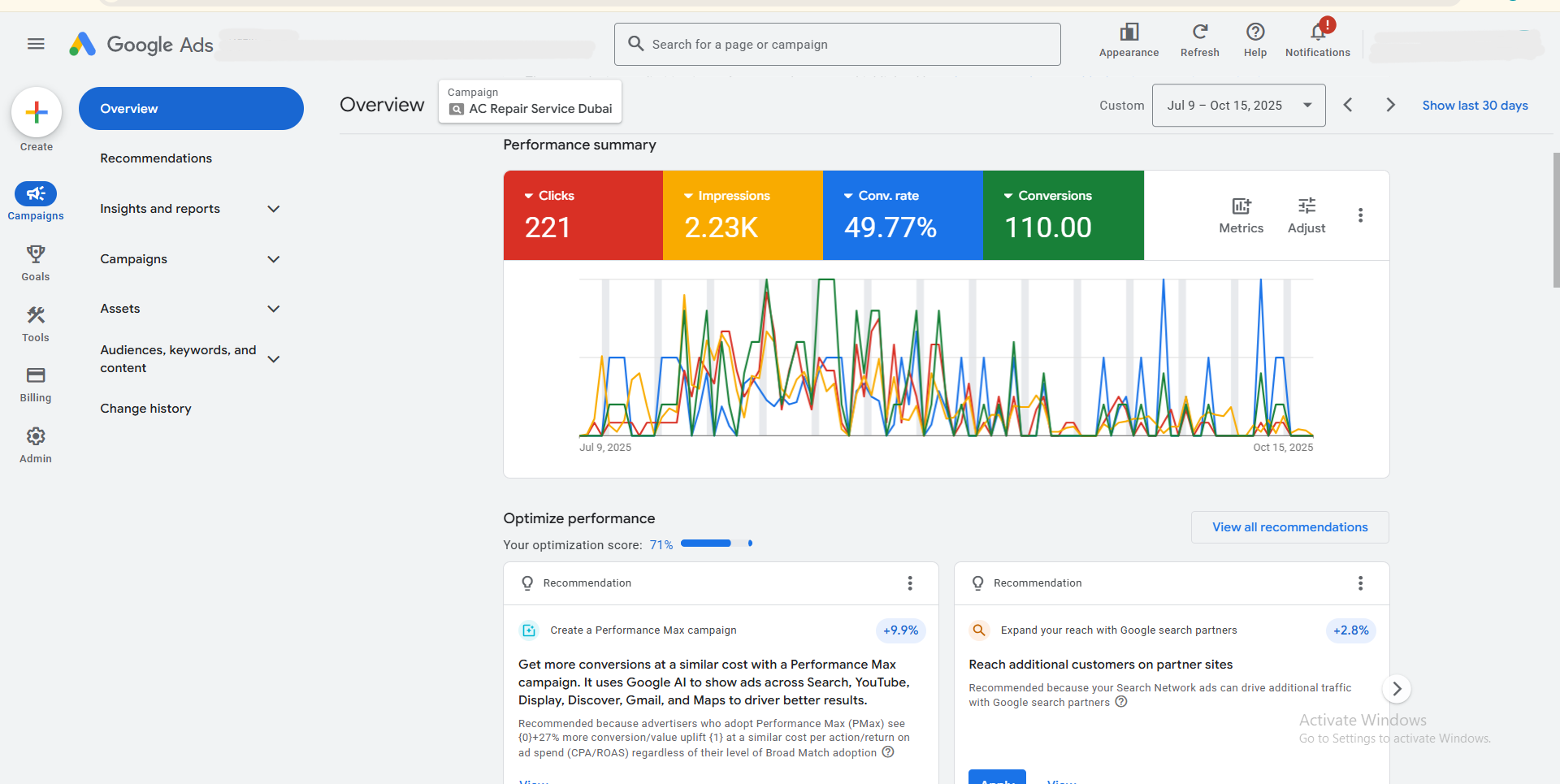Select the Goals icon in the left navigation
Screen dimensions: 1560x784
[35, 262]
